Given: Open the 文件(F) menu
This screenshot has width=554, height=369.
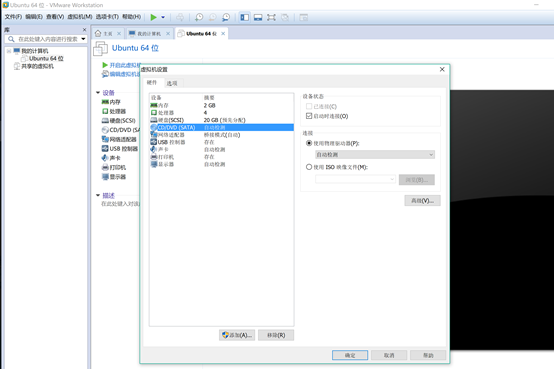Looking at the screenshot, I should coord(13,17).
